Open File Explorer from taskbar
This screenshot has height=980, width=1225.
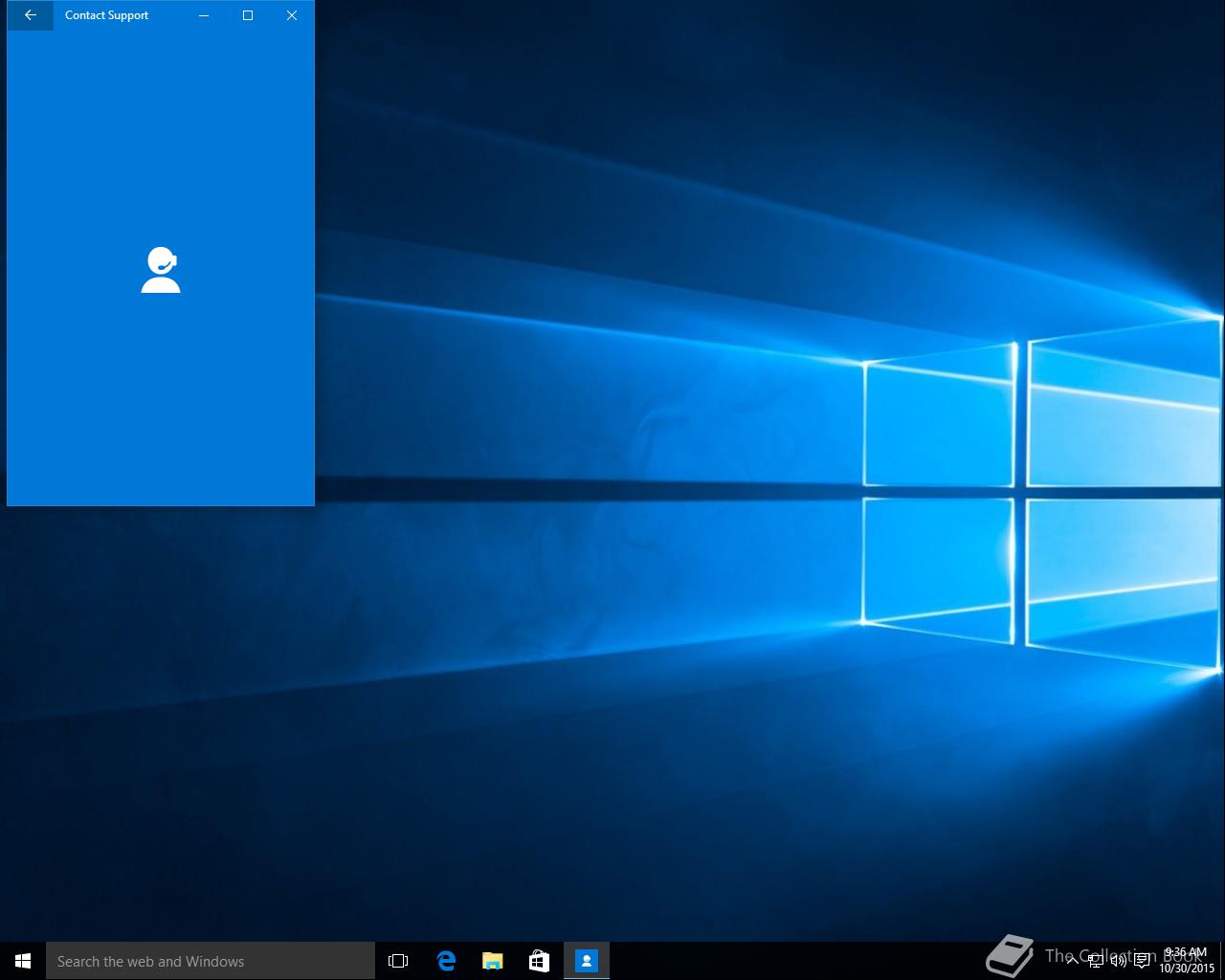(493, 961)
